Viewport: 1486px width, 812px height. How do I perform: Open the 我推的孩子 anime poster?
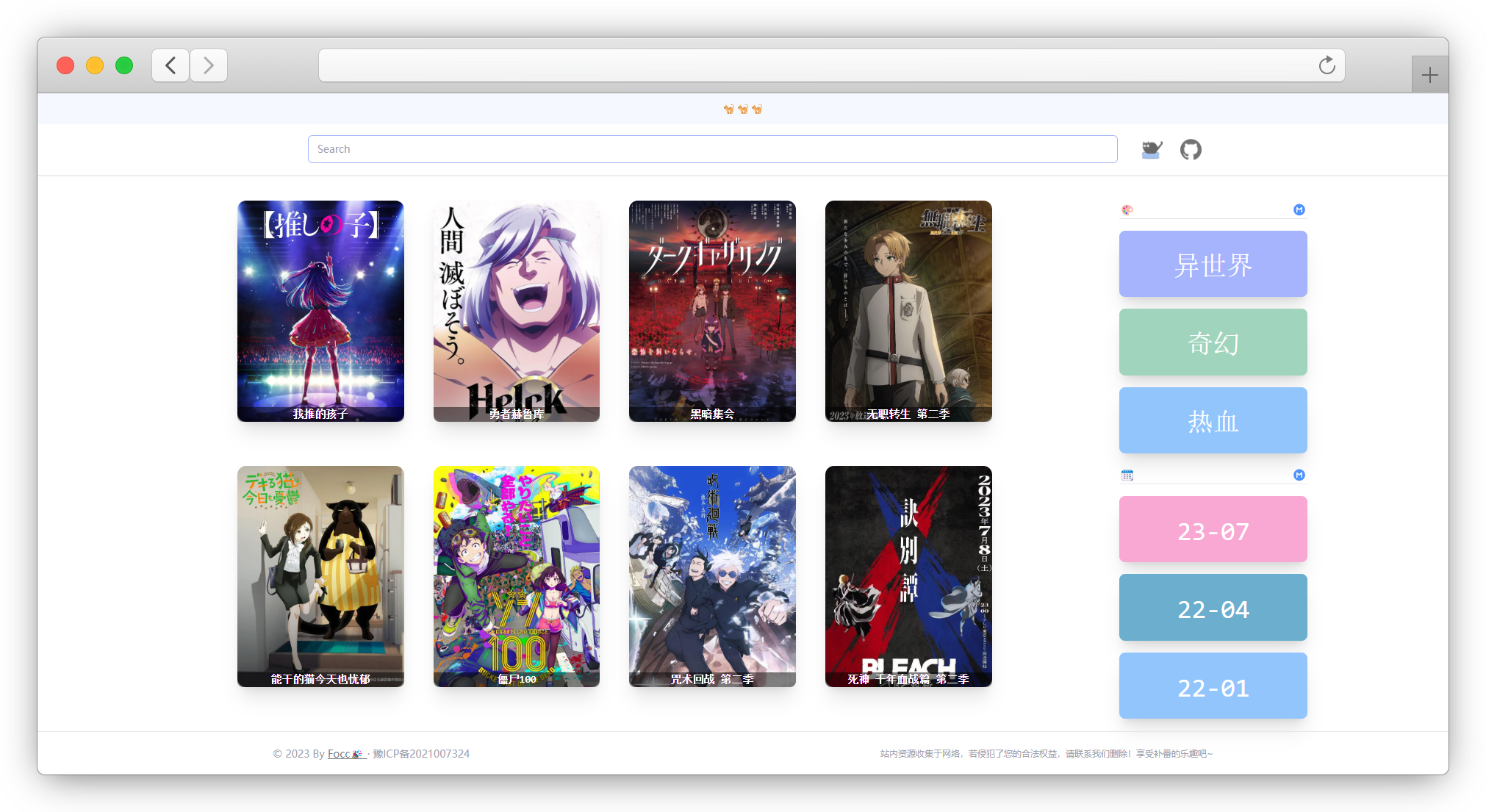(x=320, y=311)
